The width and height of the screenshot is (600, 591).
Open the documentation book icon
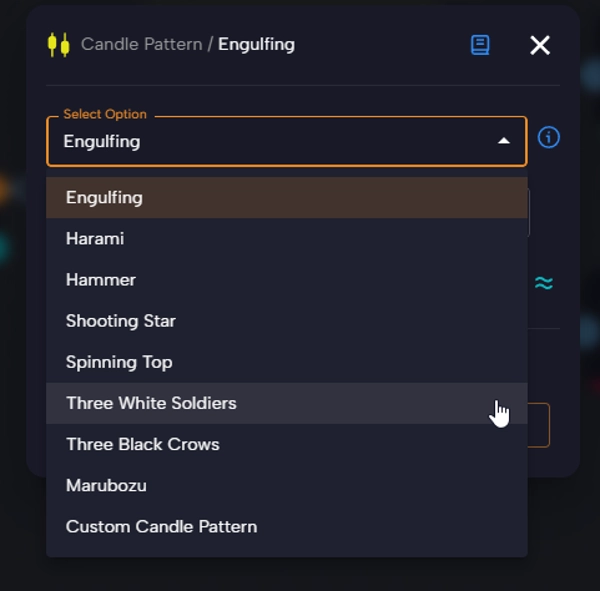480,45
